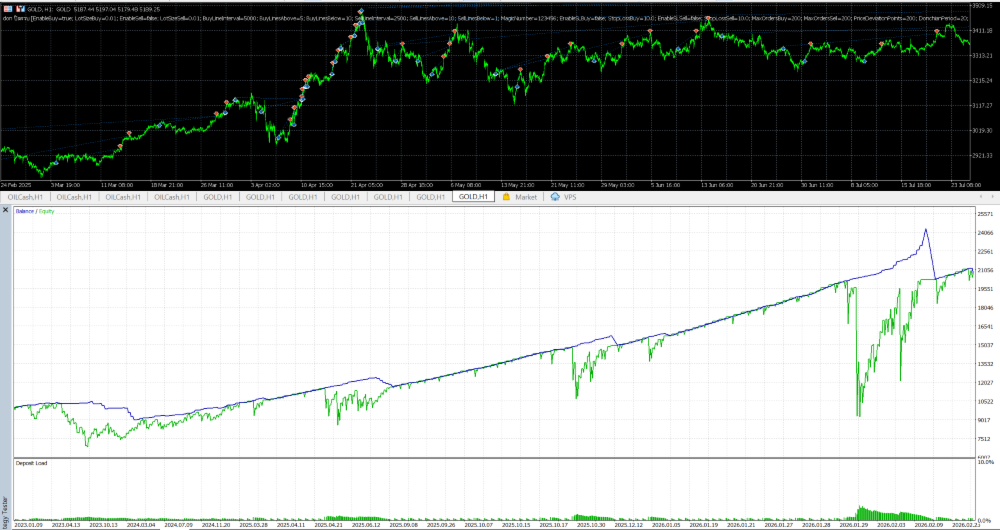Screen dimensions: 1000x530
Task: Click the VPS cloud icon
Action: pos(554,197)
